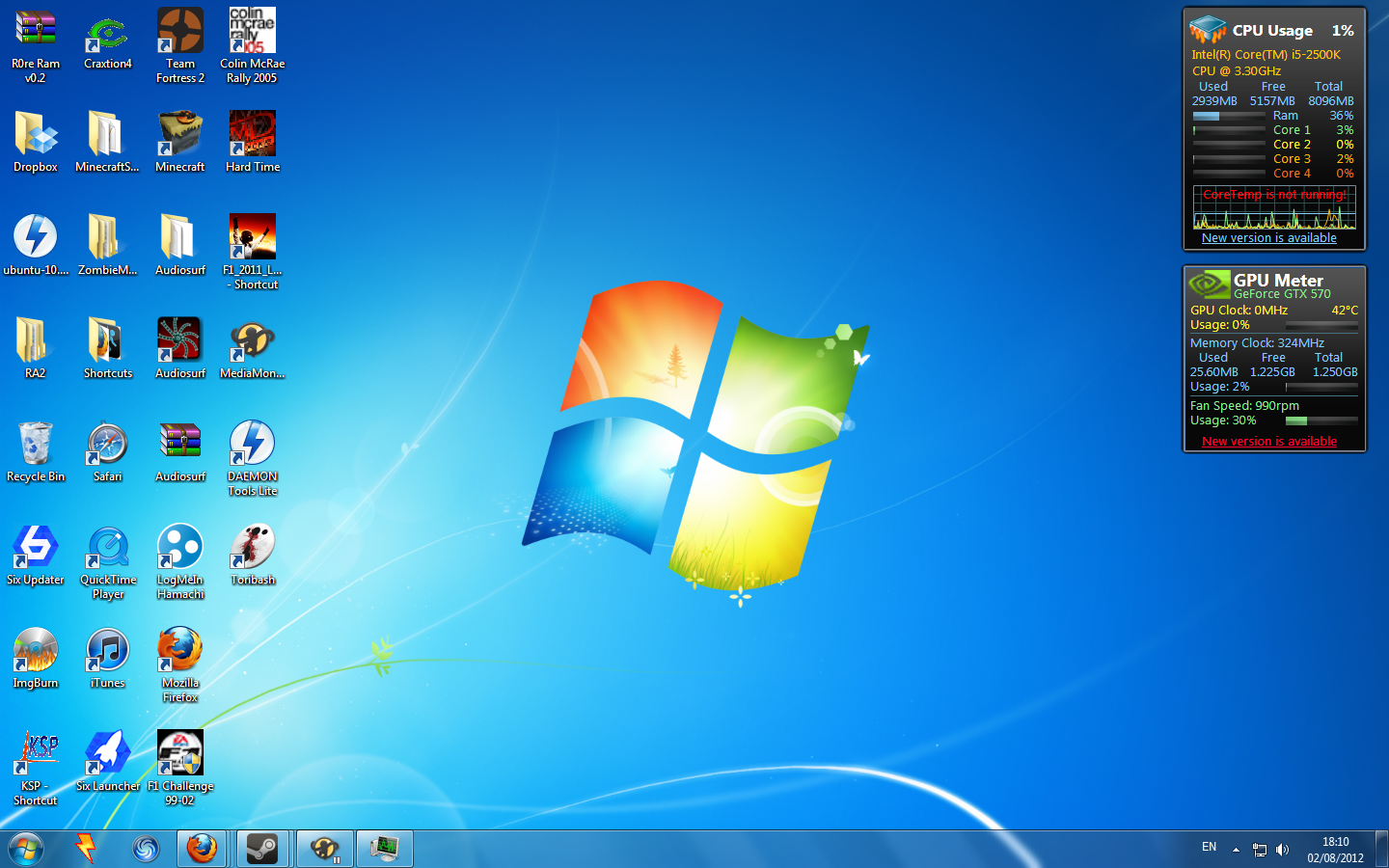Click the CPU usage history graph
Image resolution: width=1389 pixels, height=868 pixels.
point(1274,208)
